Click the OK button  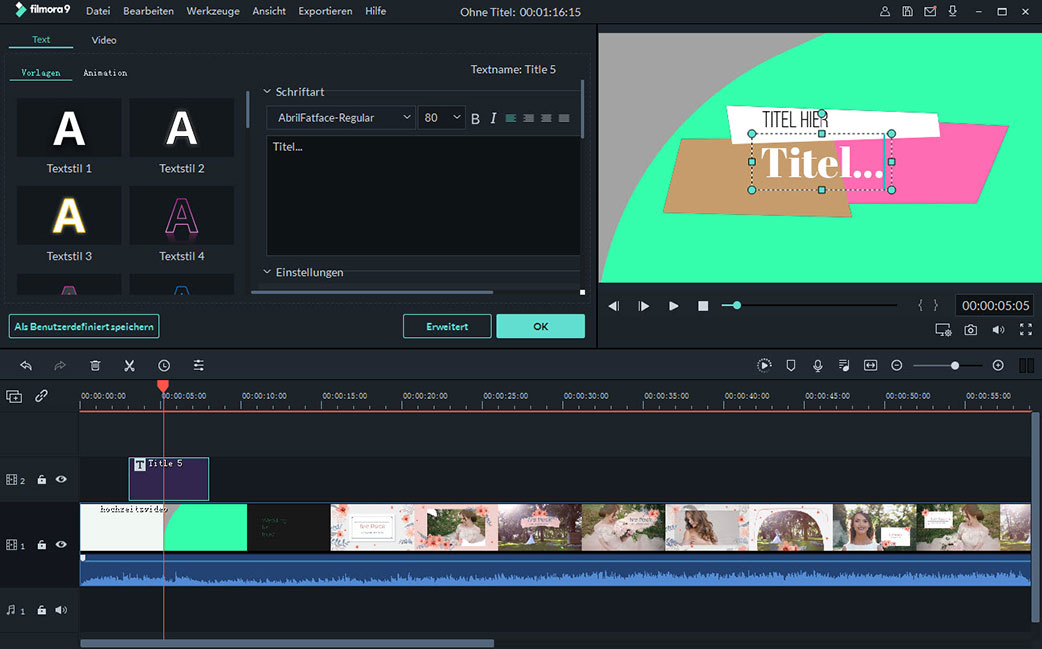541,326
